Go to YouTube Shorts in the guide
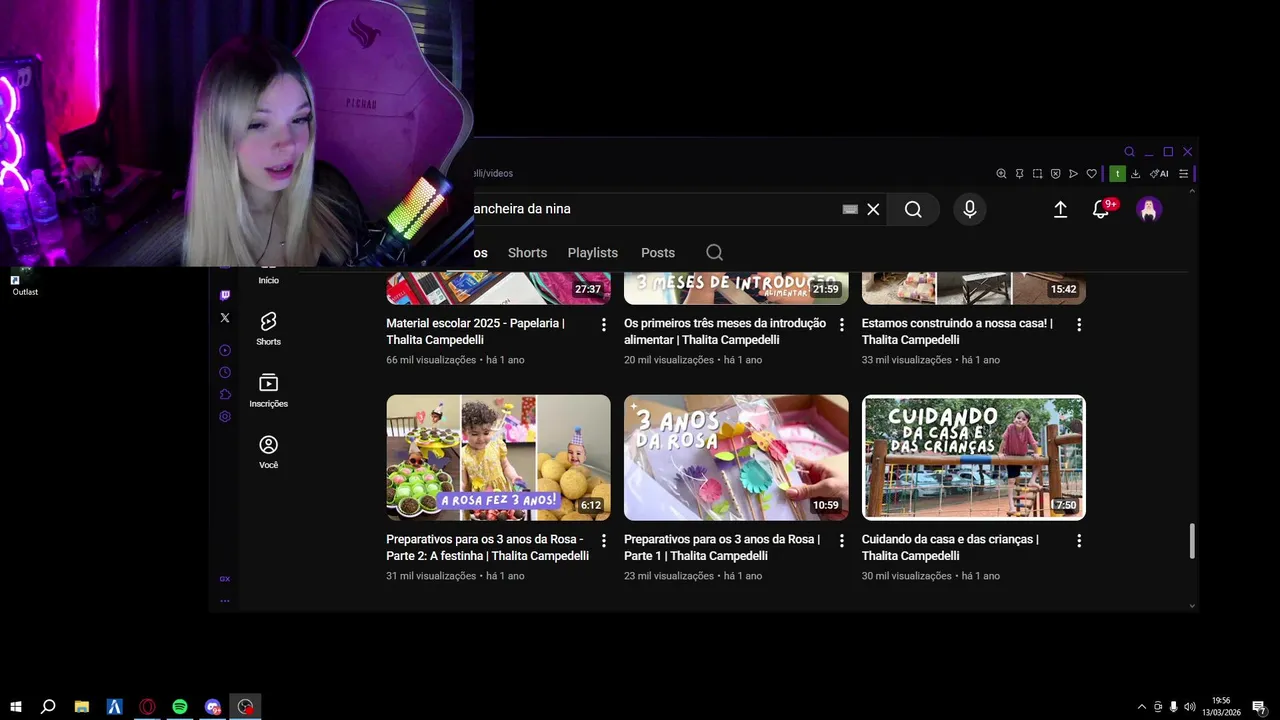This screenshot has width=1280, height=720. pos(268,328)
